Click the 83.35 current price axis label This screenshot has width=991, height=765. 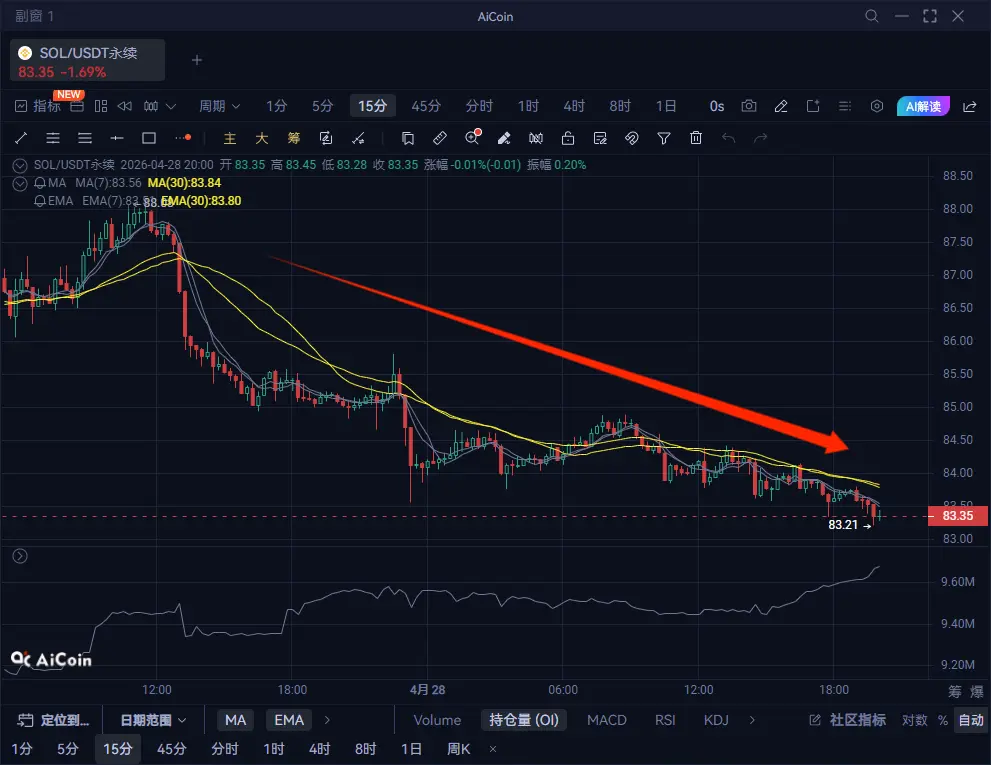click(x=958, y=516)
